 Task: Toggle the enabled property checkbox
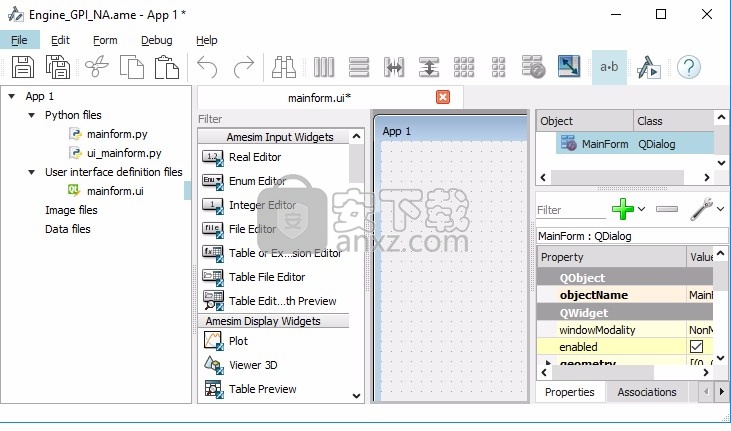(696, 346)
